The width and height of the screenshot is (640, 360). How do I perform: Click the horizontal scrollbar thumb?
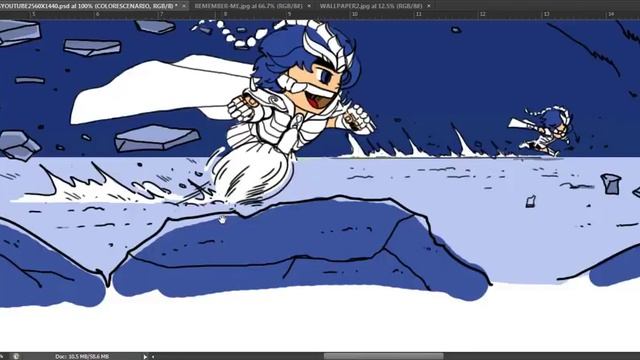384,356
